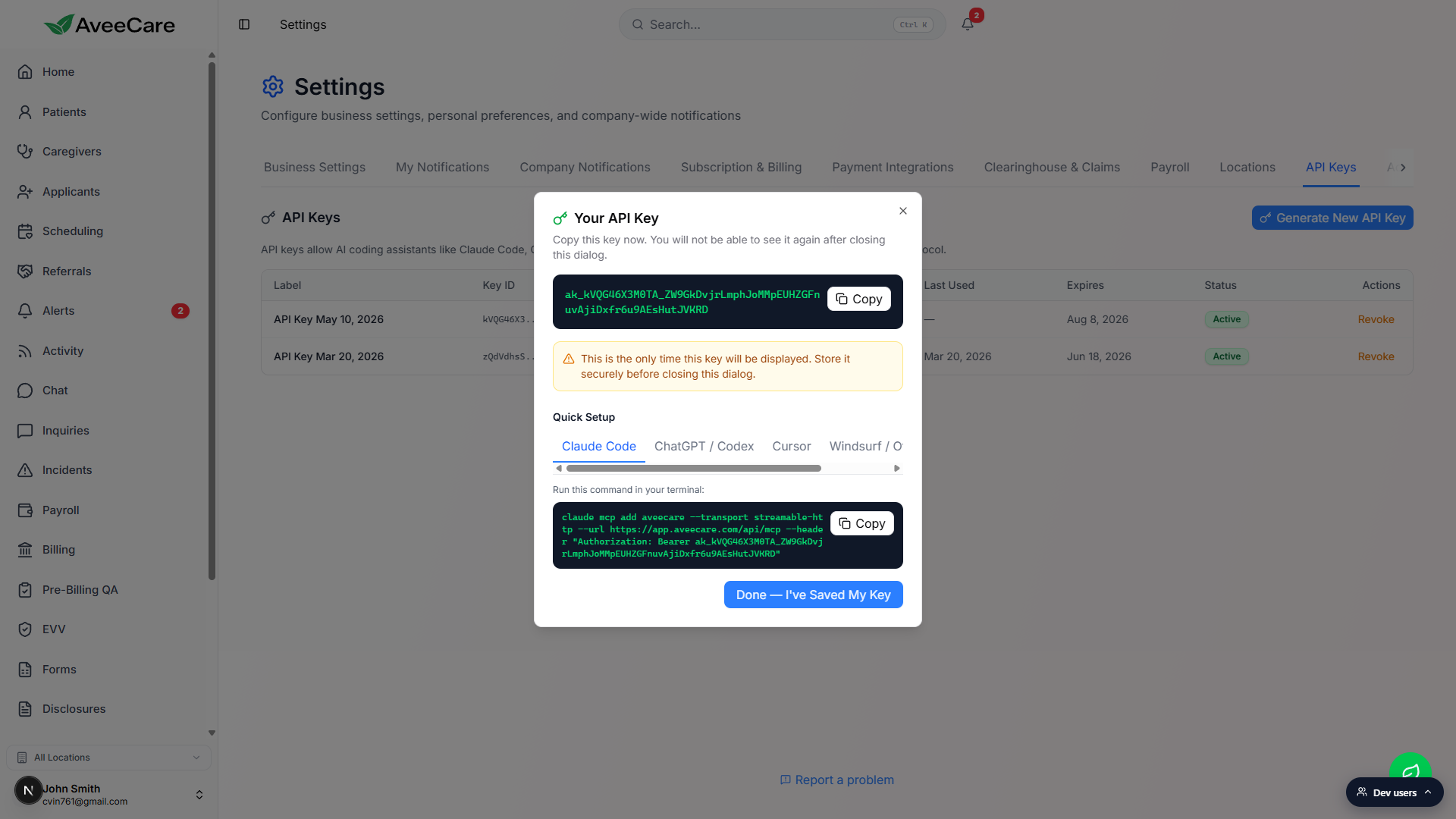Click the John Smith avatar

[x=28, y=790]
